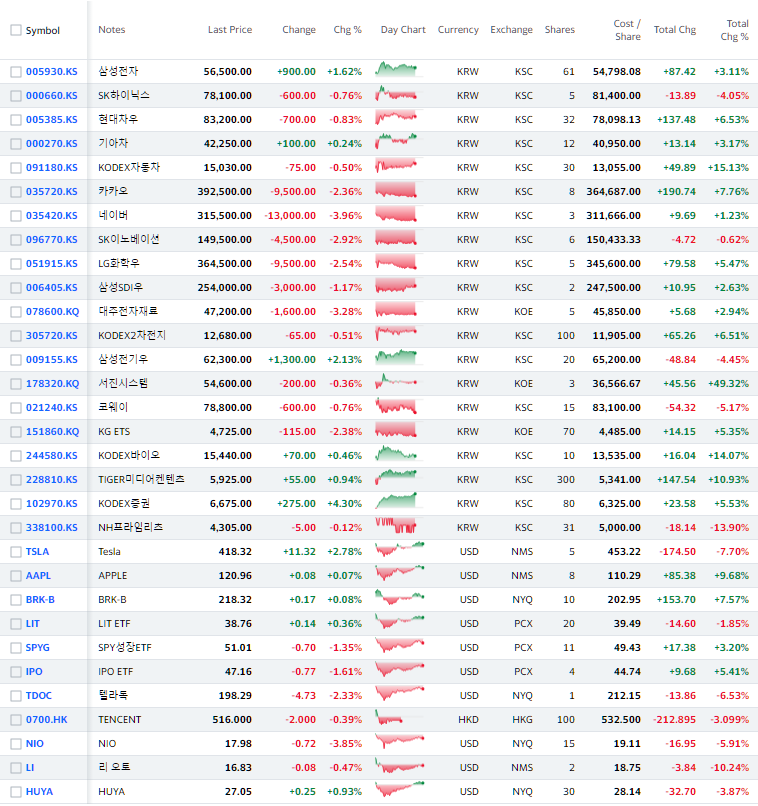This screenshot has width=758, height=806.
Task: Click the note "APPLE"
Action: coord(113,576)
